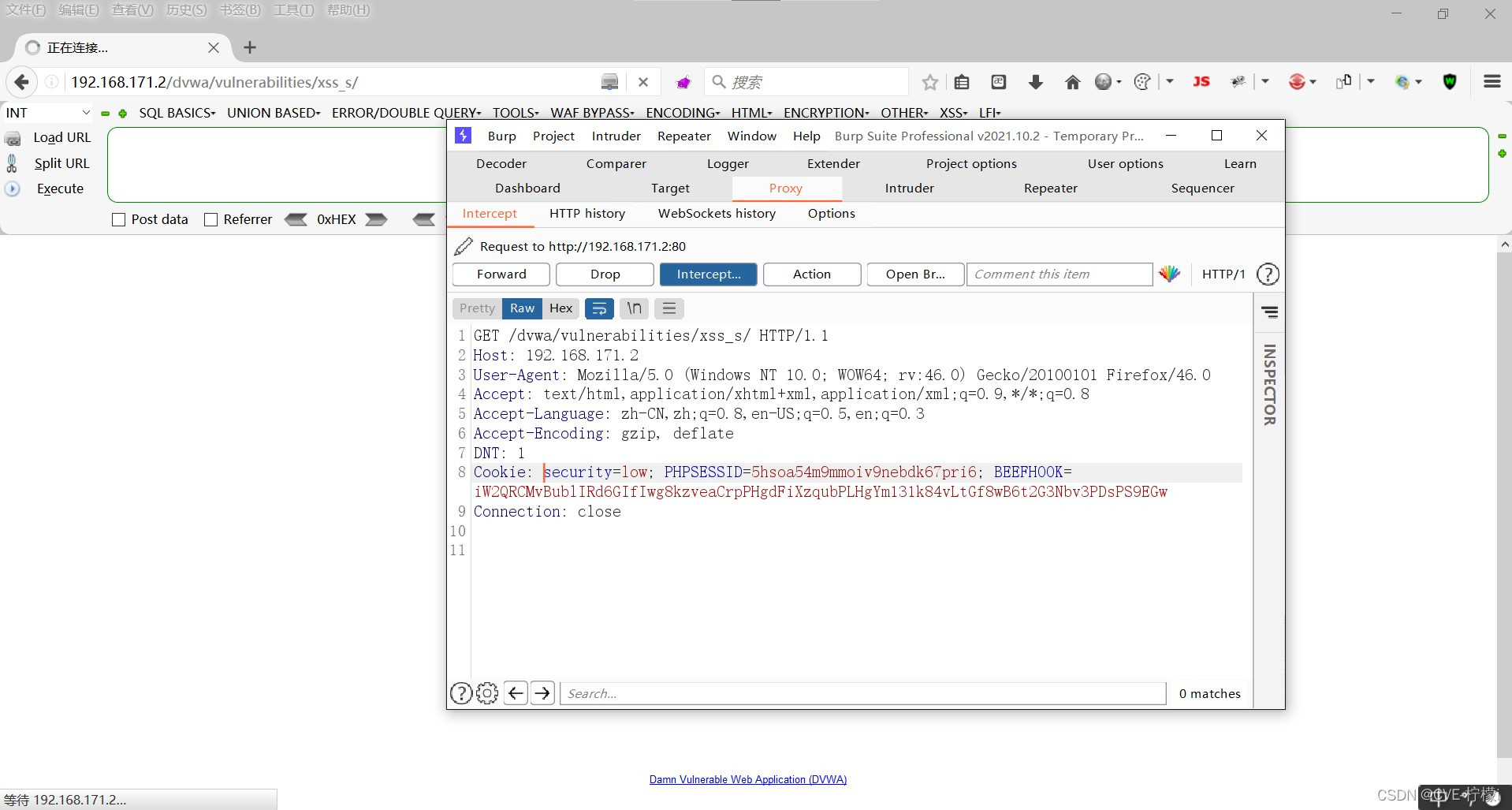This screenshot has width=1512, height=810.
Task: Click the purple extension icon beside the search box
Action: (683, 82)
